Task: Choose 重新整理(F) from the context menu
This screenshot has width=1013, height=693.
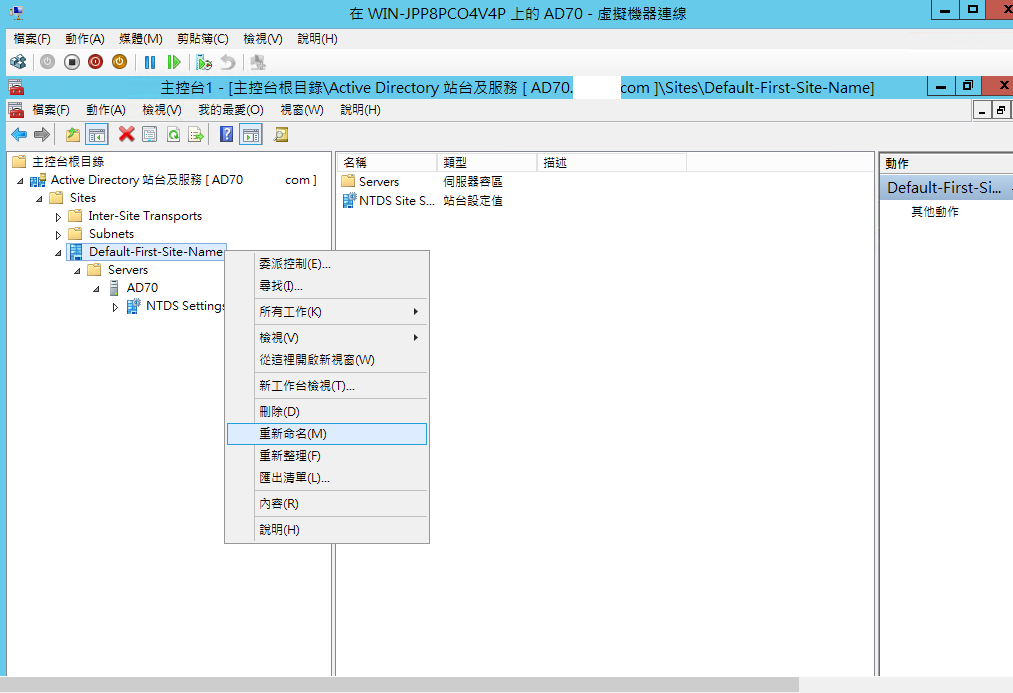Action: coord(327,456)
